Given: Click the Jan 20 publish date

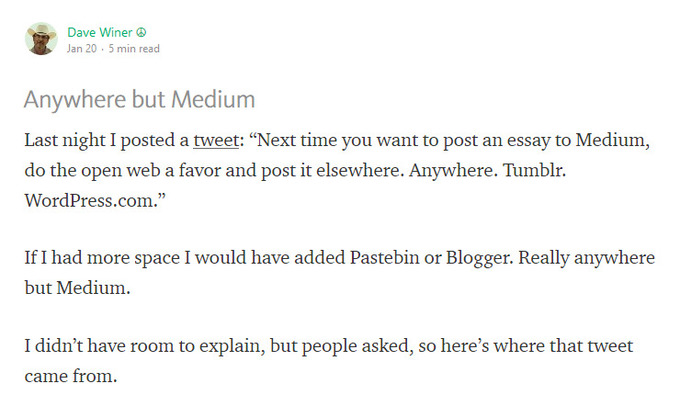Looking at the screenshot, I should click(x=82, y=49).
